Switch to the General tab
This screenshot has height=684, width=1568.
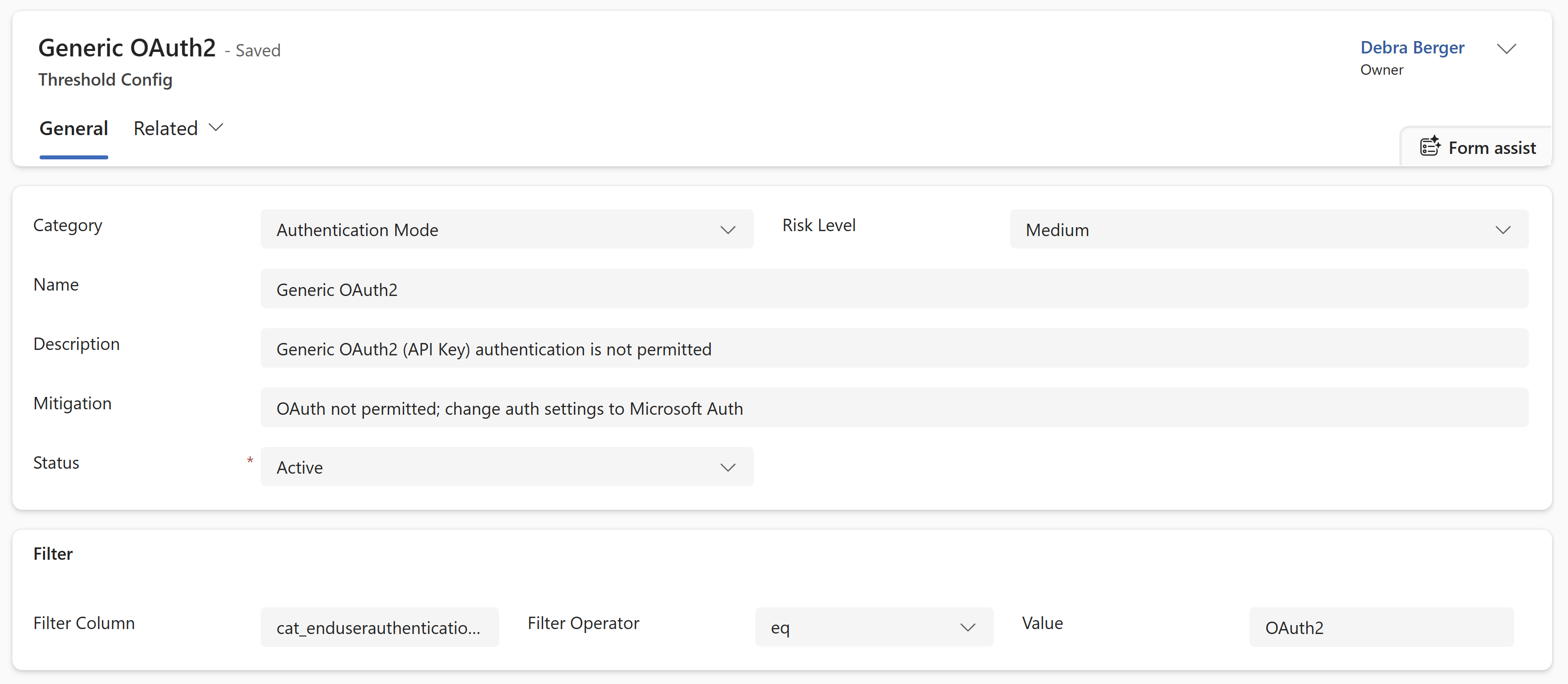(74, 129)
